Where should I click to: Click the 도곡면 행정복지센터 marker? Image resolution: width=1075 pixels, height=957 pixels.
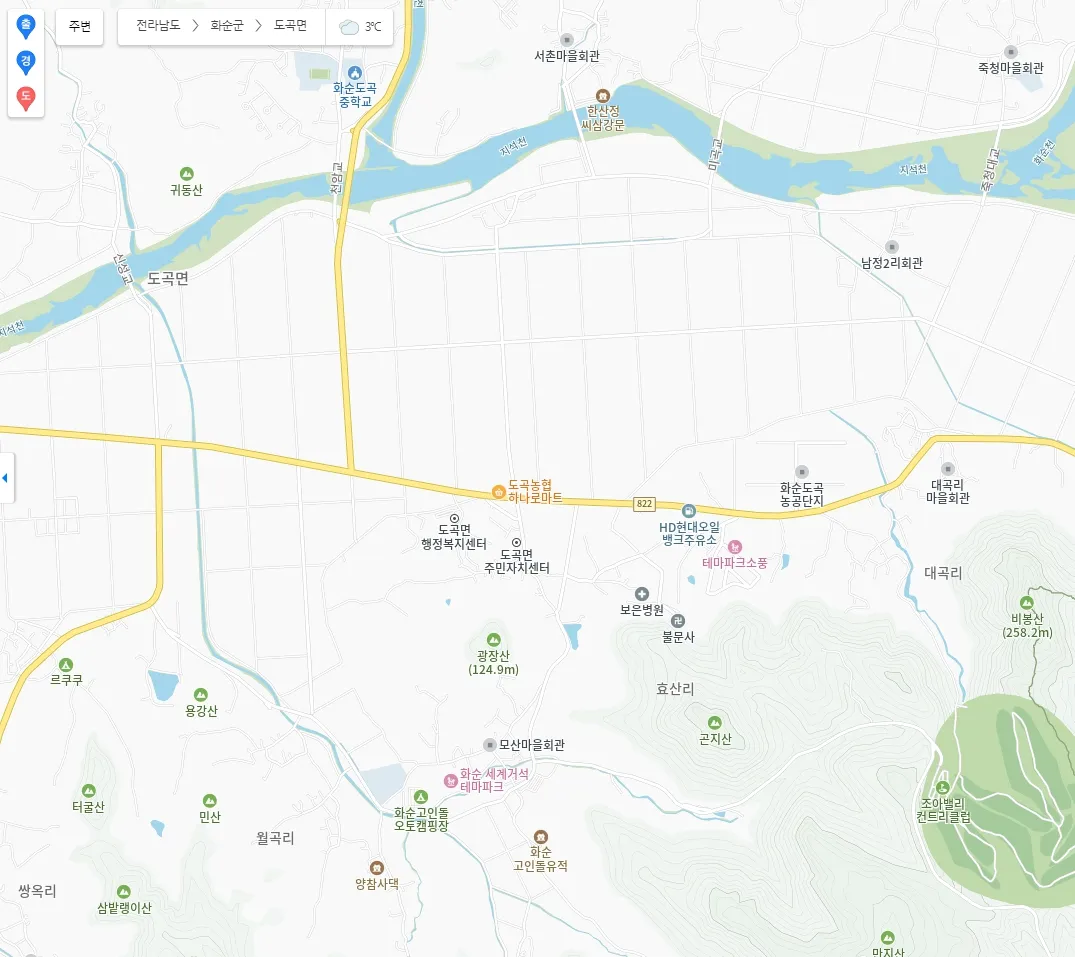454,519
